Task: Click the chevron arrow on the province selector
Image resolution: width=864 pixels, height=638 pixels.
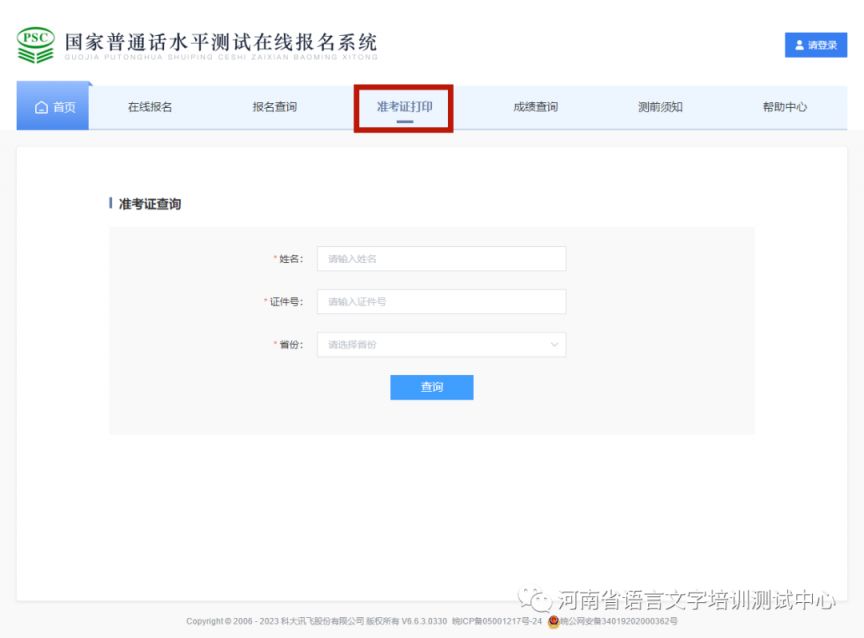Action: 556,344
